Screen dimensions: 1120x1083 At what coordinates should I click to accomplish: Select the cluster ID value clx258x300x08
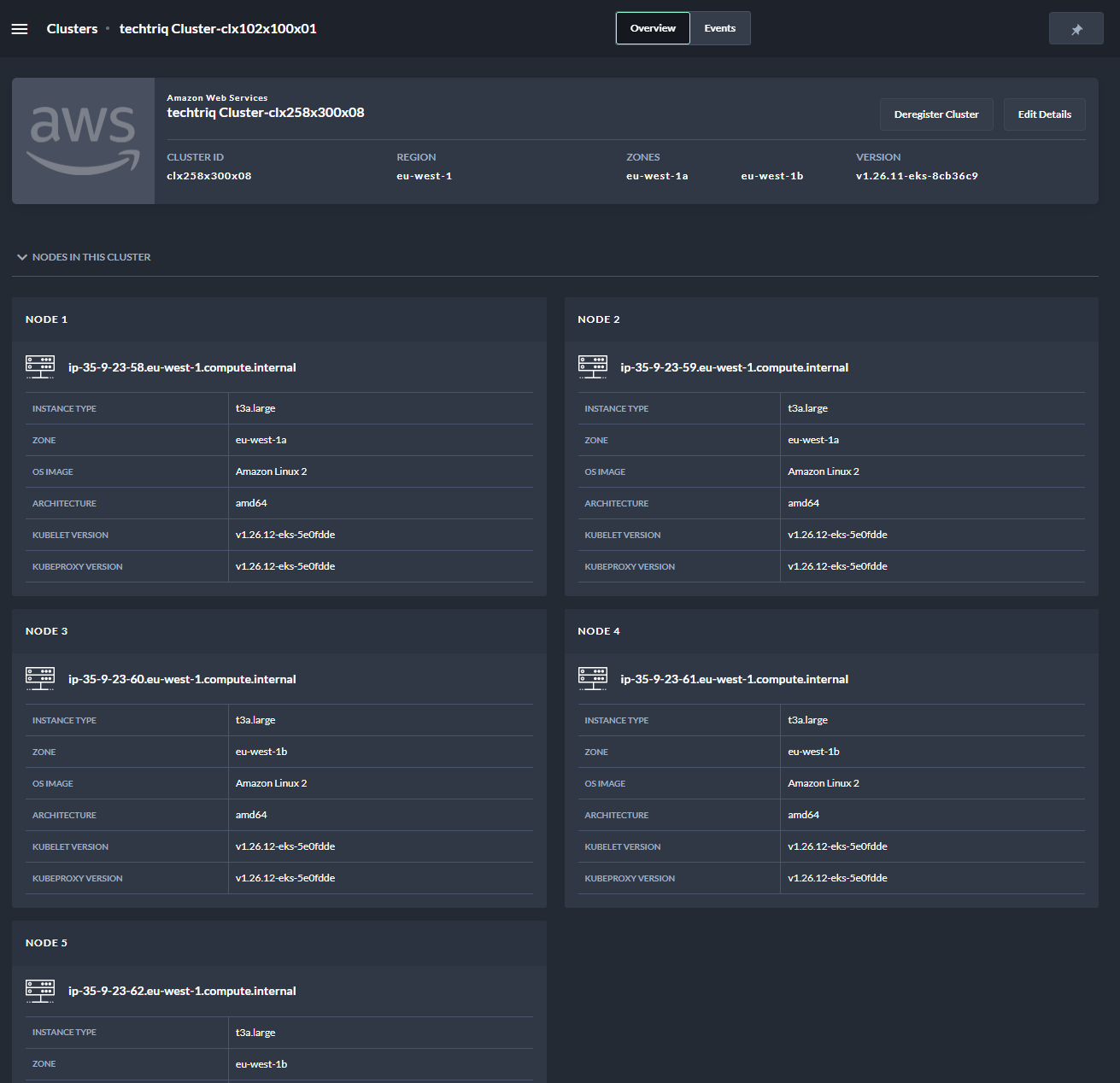[209, 176]
